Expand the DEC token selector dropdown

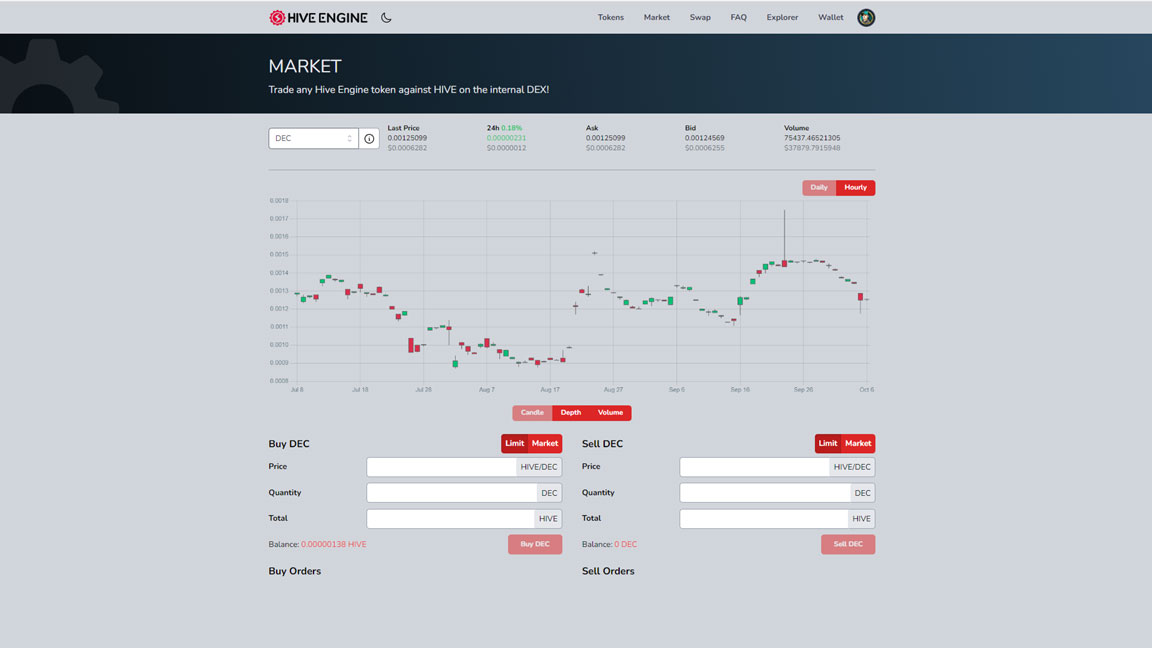[x=314, y=139]
